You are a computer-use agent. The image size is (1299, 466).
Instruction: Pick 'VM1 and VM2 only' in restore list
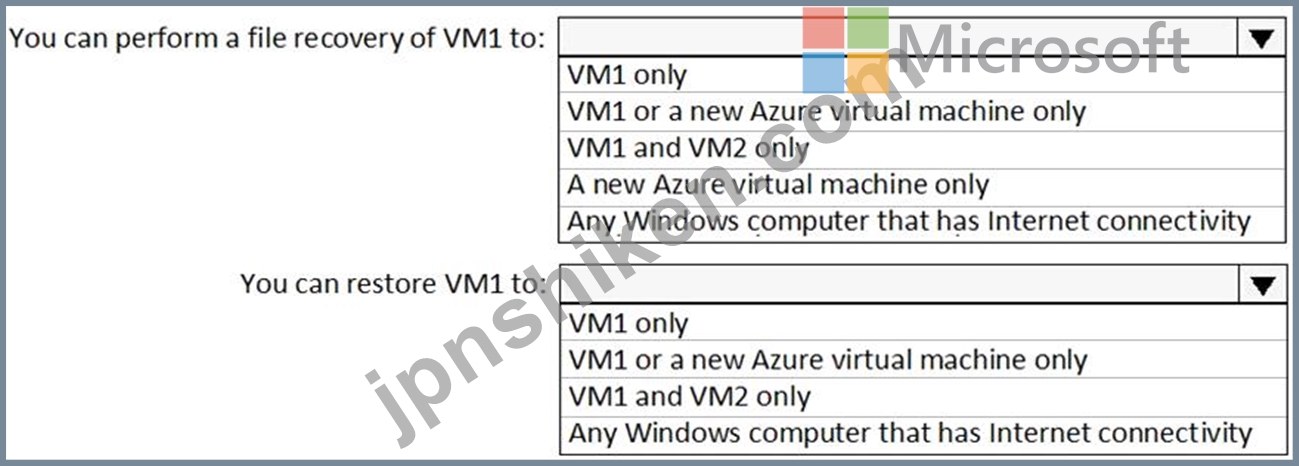click(x=689, y=397)
